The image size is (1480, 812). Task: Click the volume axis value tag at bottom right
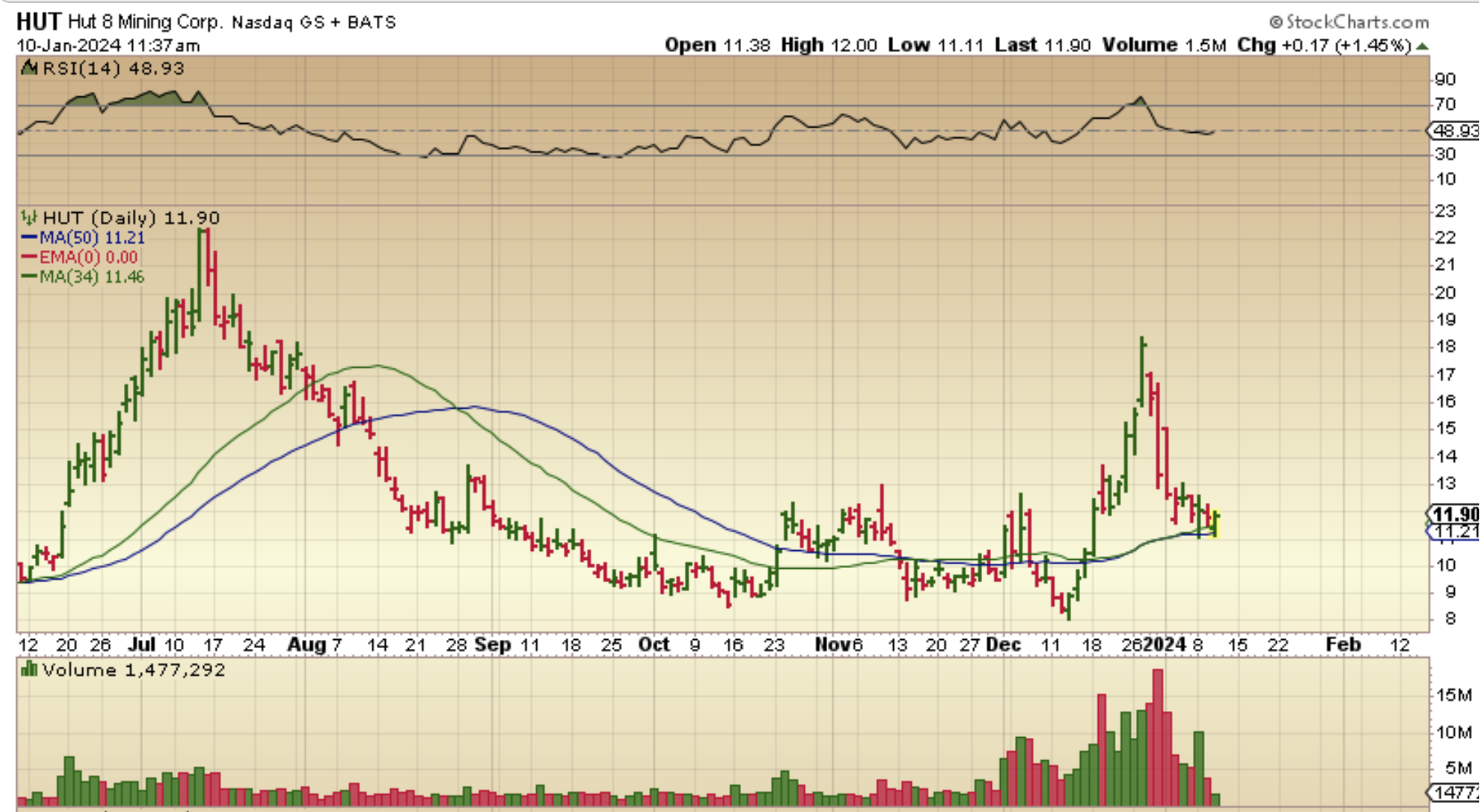click(1455, 792)
